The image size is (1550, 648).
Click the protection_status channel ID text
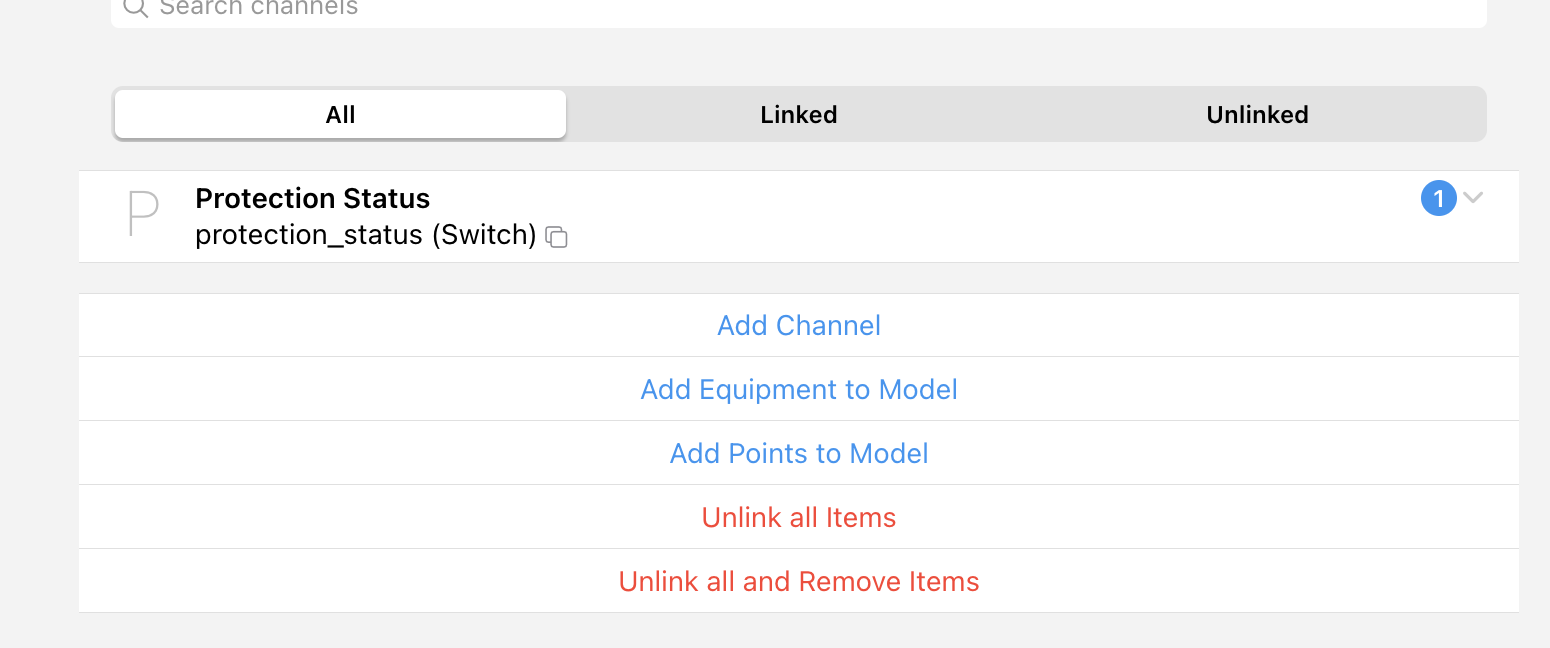[x=309, y=235]
